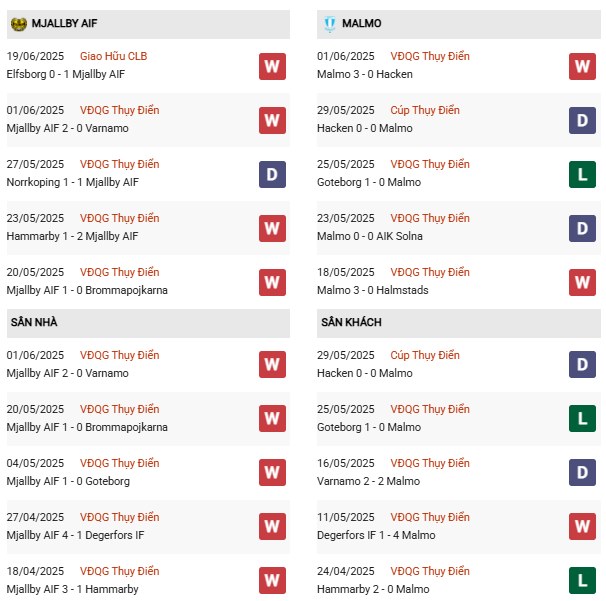This screenshot has height=601, width=606.
Task: Click the MJALLBY AIF team heading
Action: tap(64, 24)
